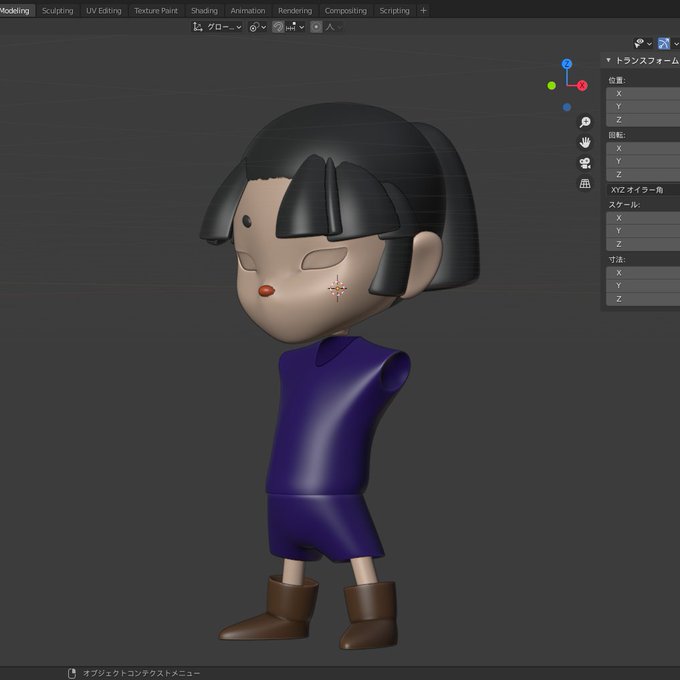Switch to the Rendering workspace tab
Viewport: 680px width, 680px height.
click(x=295, y=10)
